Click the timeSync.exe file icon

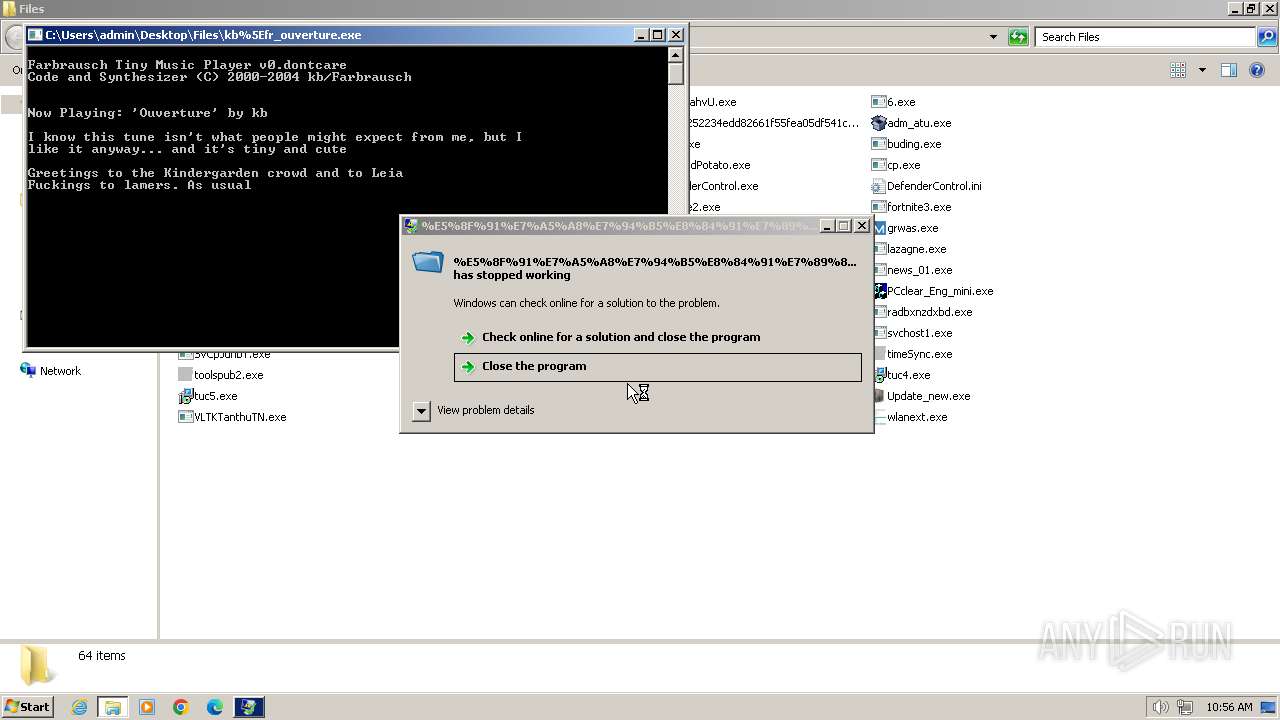(x=879, y=354)
